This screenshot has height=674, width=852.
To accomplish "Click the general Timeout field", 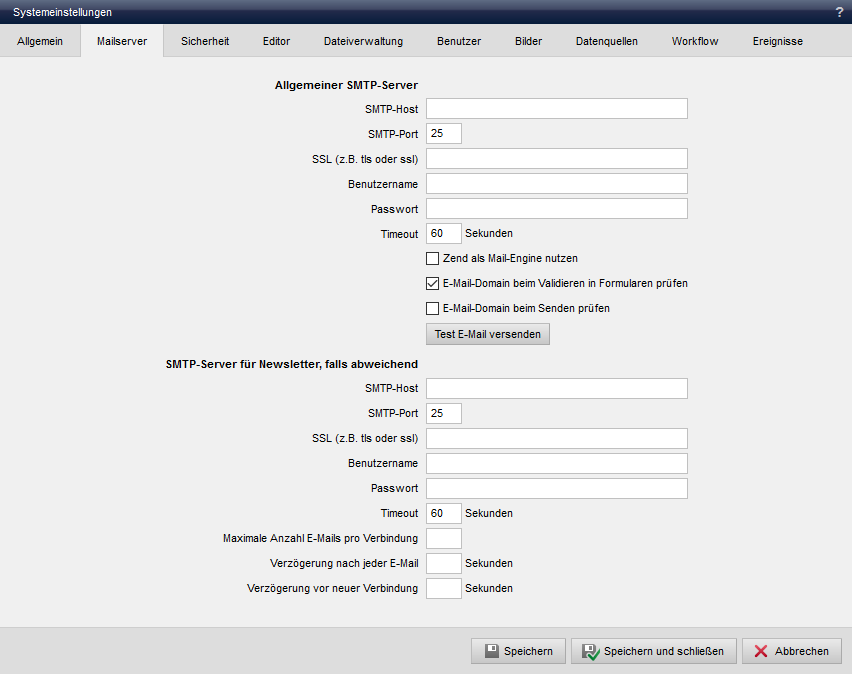I will [443, 234].
